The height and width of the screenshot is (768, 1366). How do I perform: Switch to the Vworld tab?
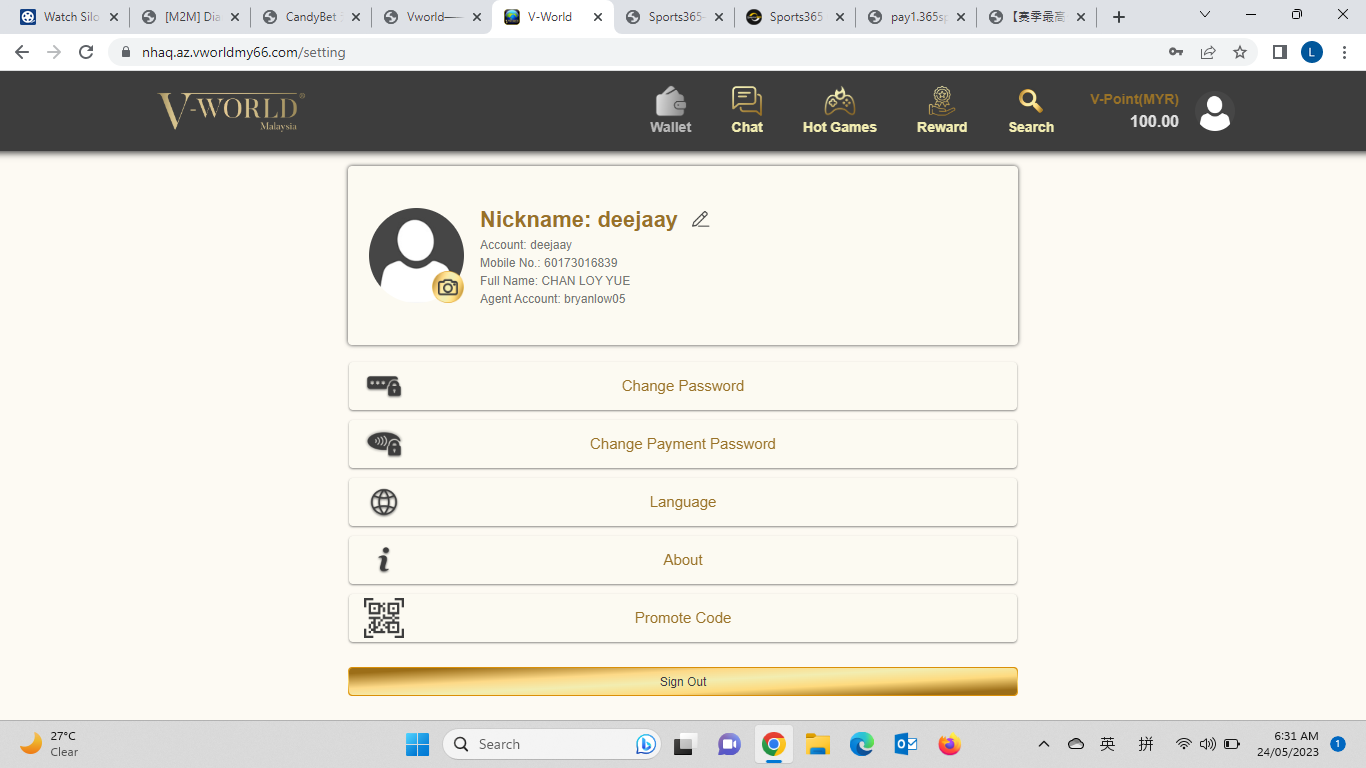pyautogui.click(x=433, y=17)
